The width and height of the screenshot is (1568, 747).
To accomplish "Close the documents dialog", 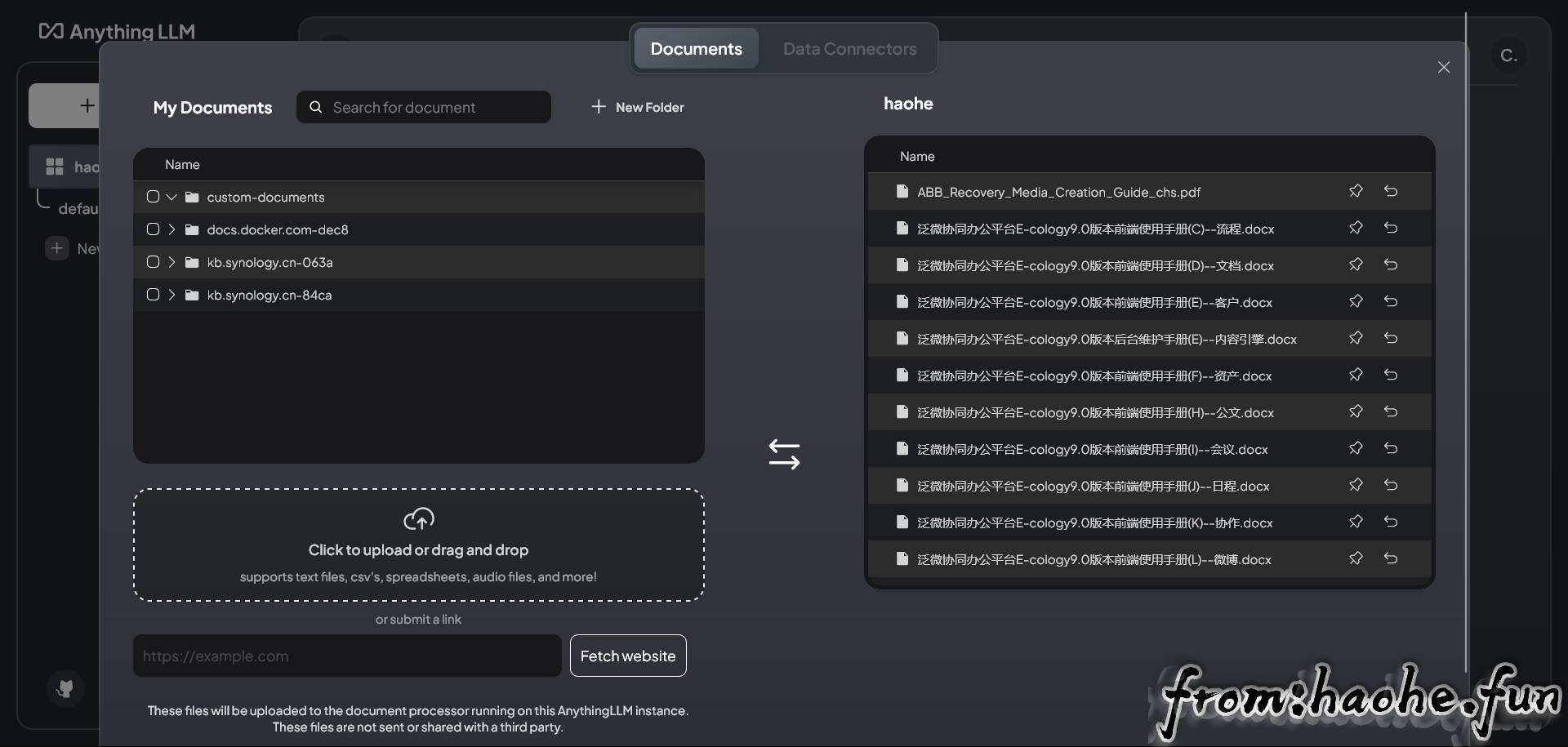I will click(x=1444, y=67).
